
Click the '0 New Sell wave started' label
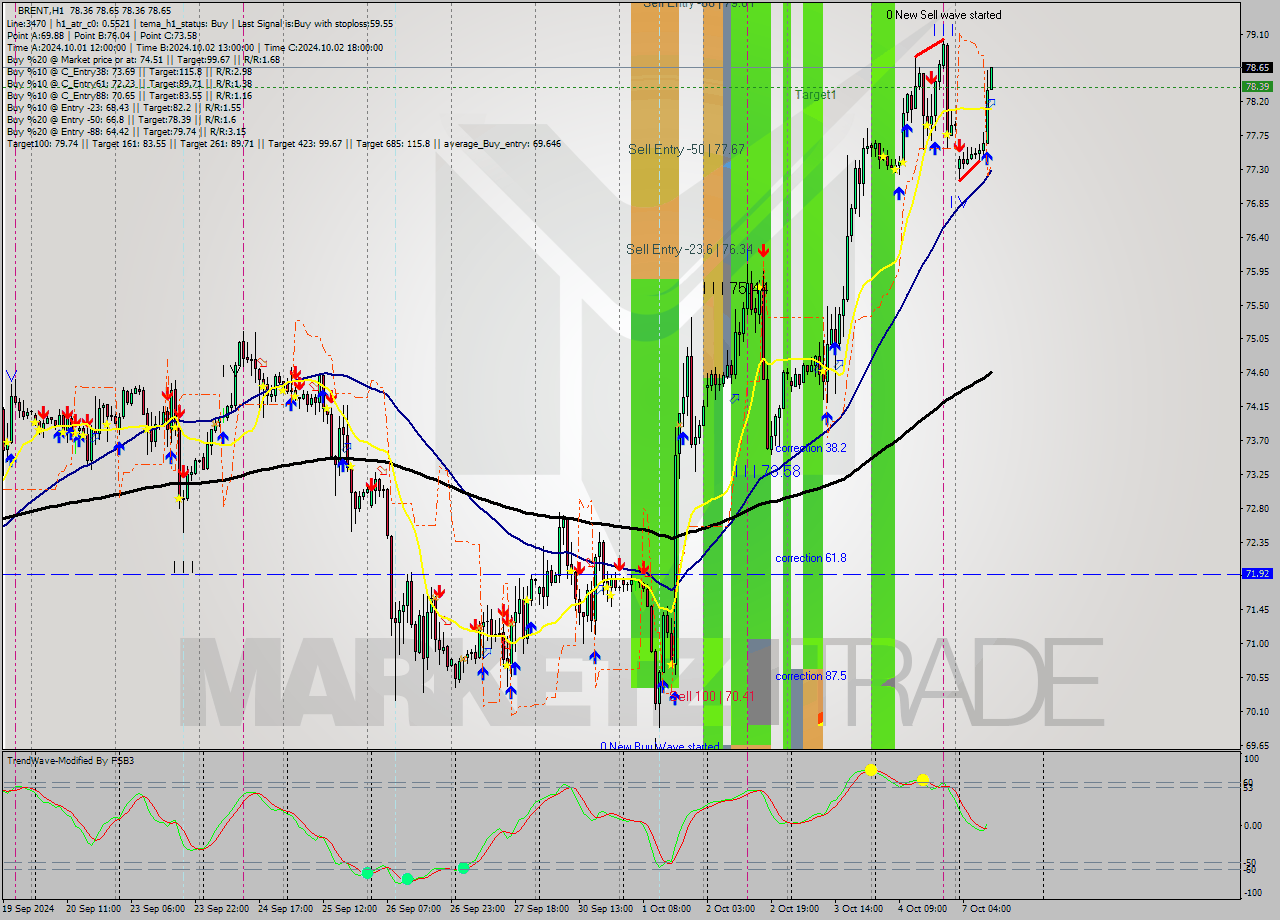tap(943, 15)
